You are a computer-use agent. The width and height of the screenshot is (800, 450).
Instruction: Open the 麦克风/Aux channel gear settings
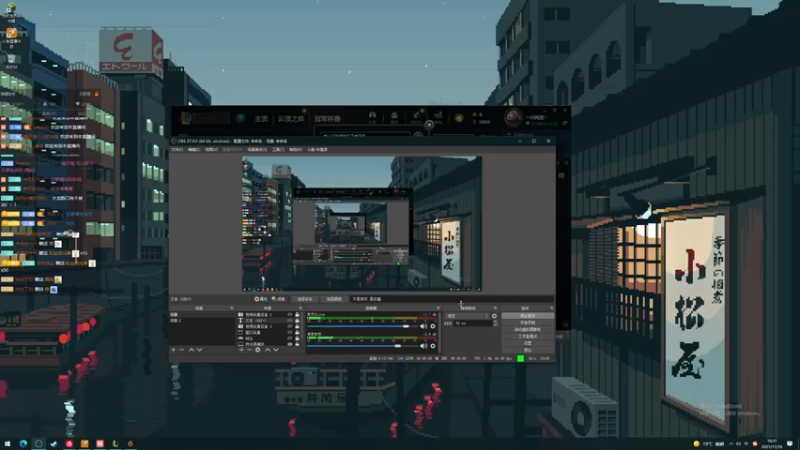433,326
